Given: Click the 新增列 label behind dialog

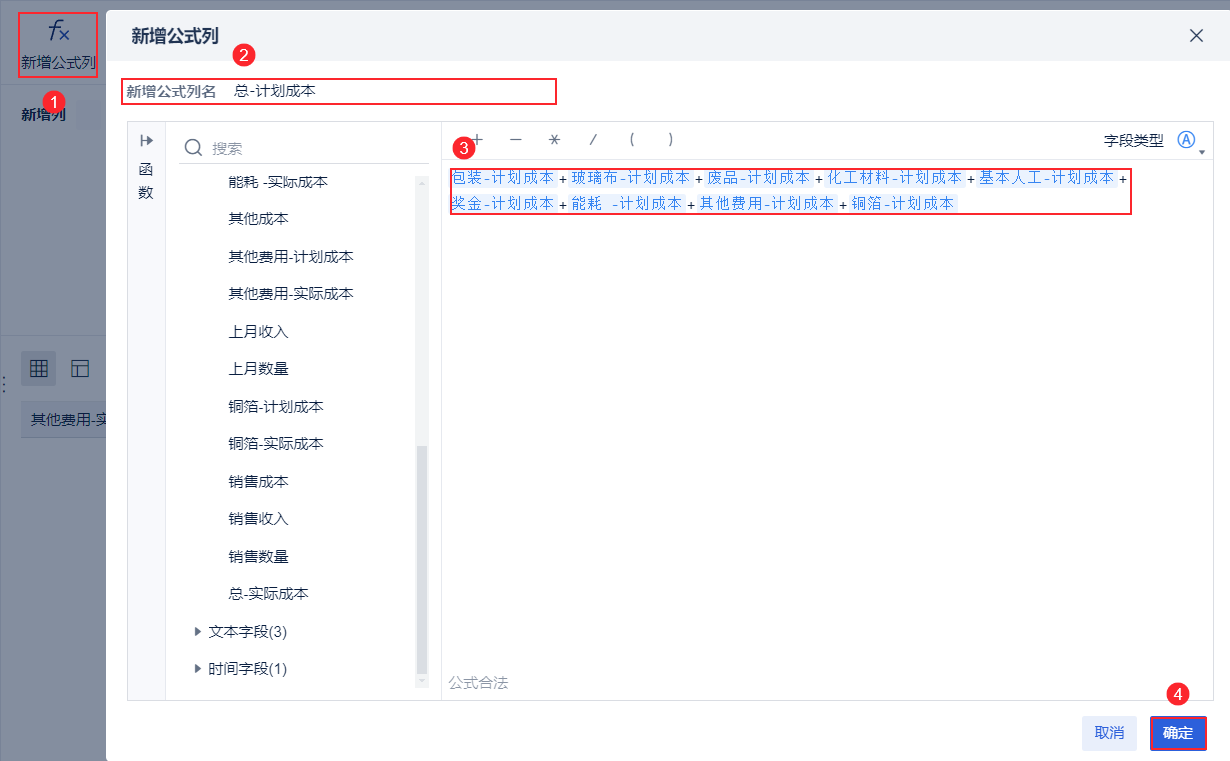Looking at the screenshot, I should tap(44, 115).
